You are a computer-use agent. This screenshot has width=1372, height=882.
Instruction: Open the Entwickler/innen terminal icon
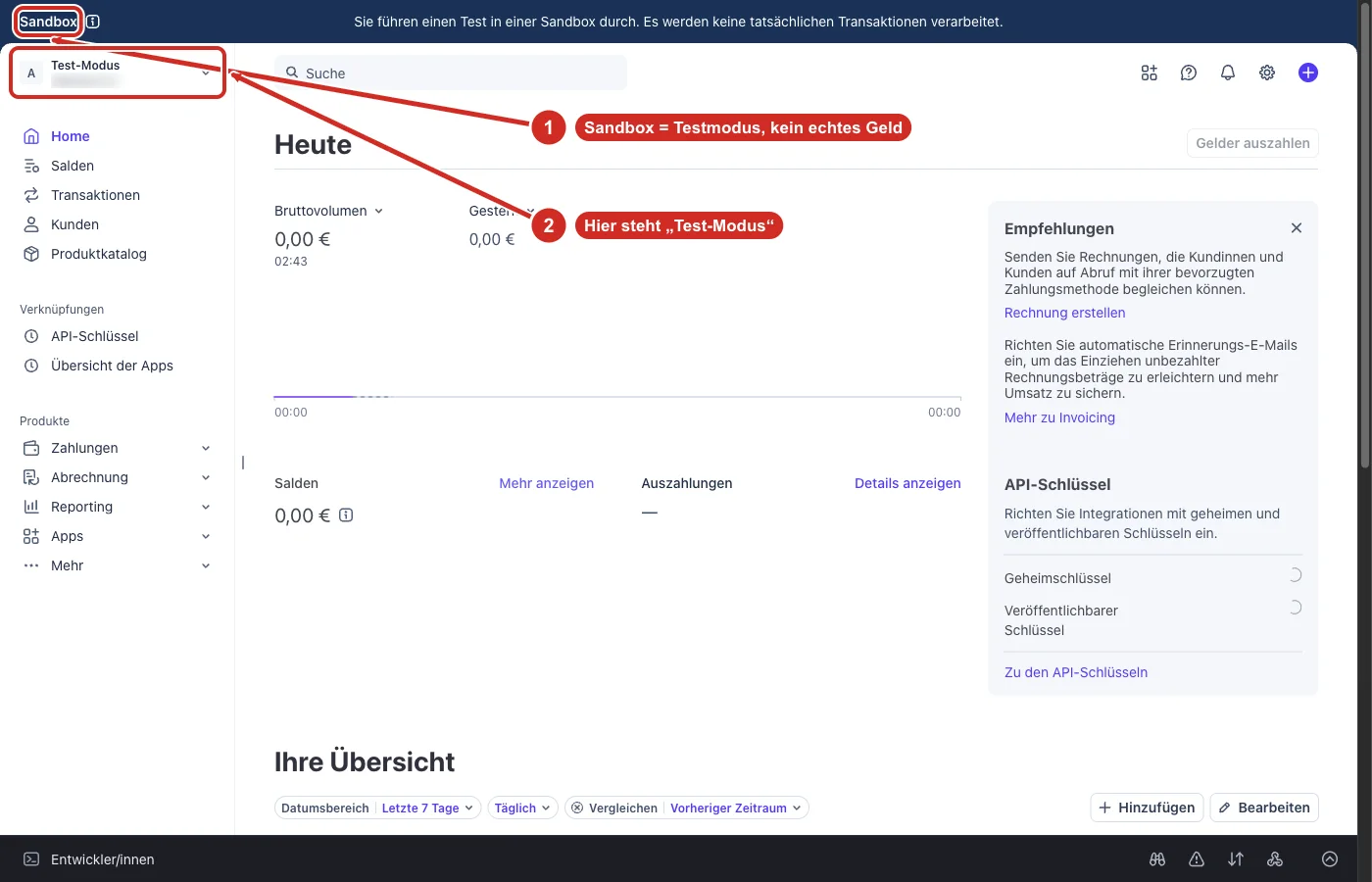click(x=31, y=859)
